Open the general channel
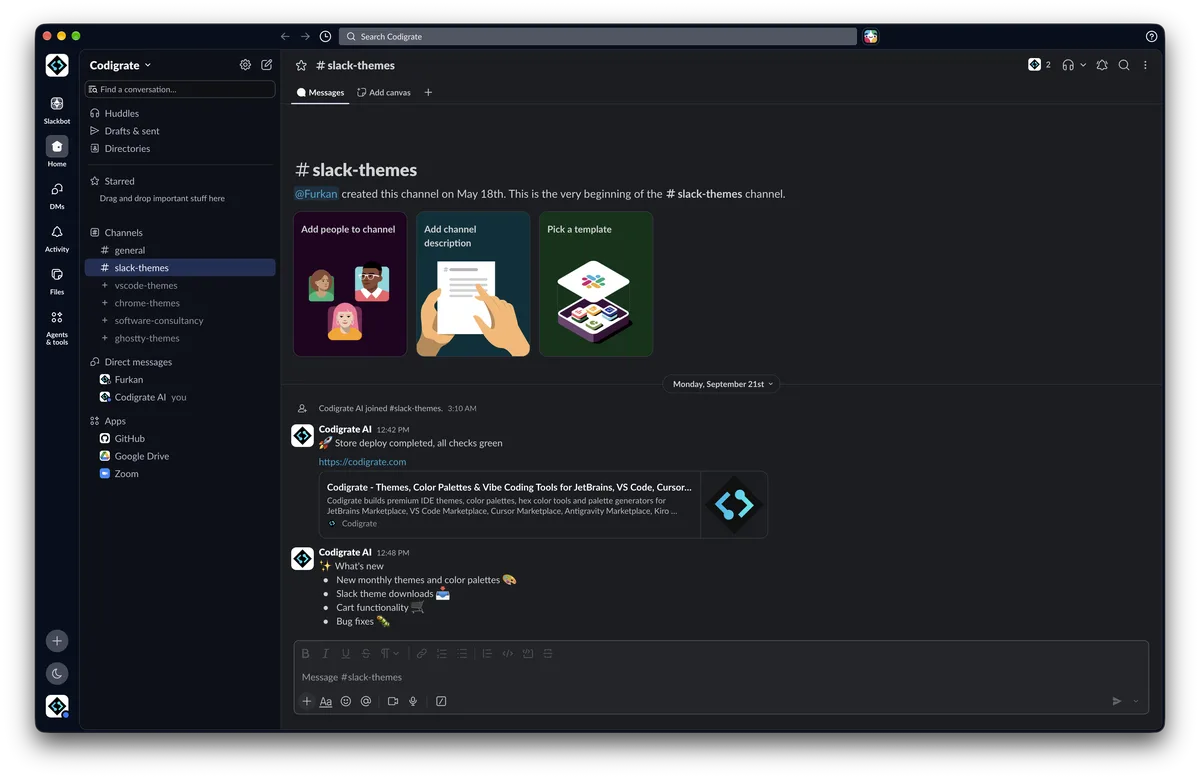 (x=180, y=250)
